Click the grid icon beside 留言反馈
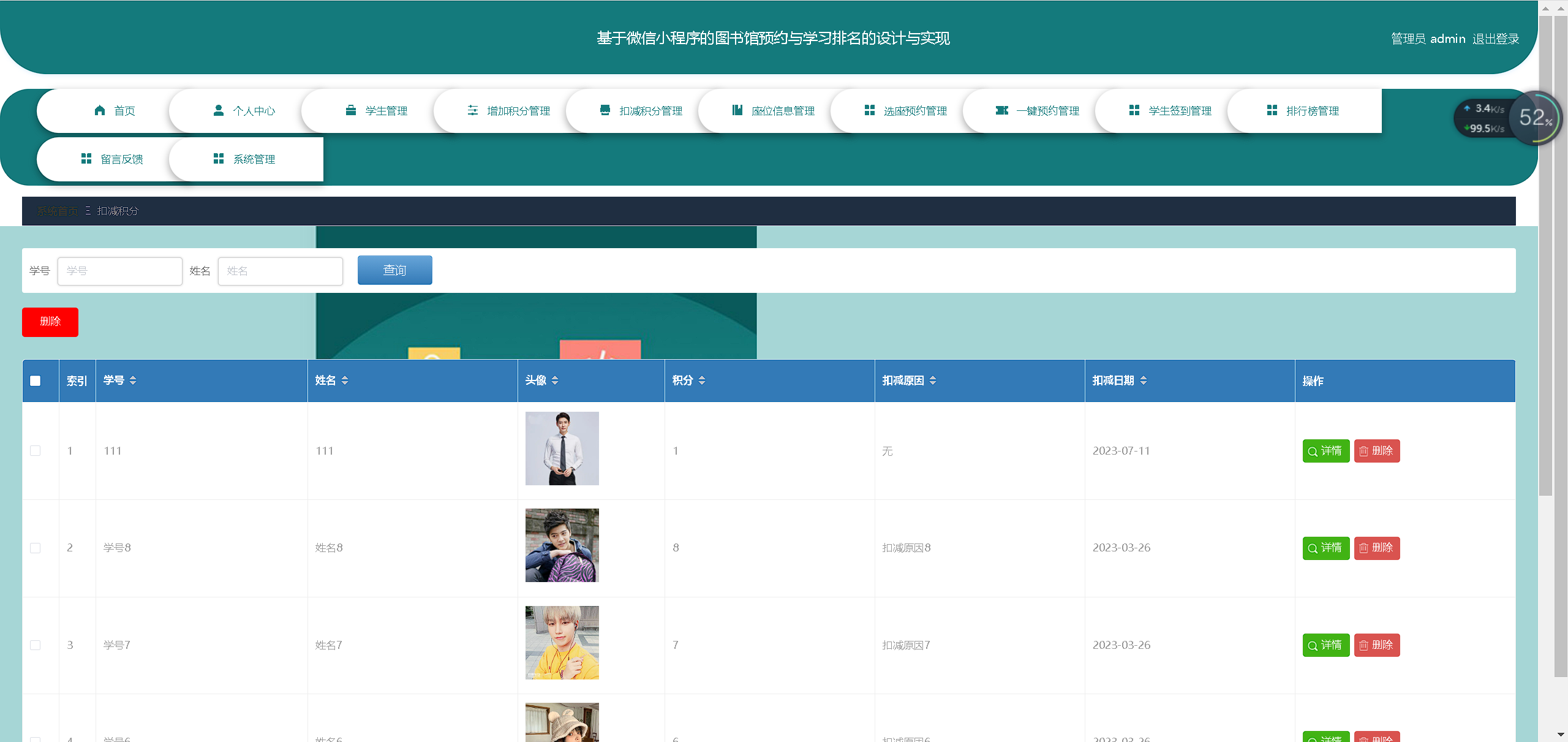1568x742 pixels. click(86, 159)
